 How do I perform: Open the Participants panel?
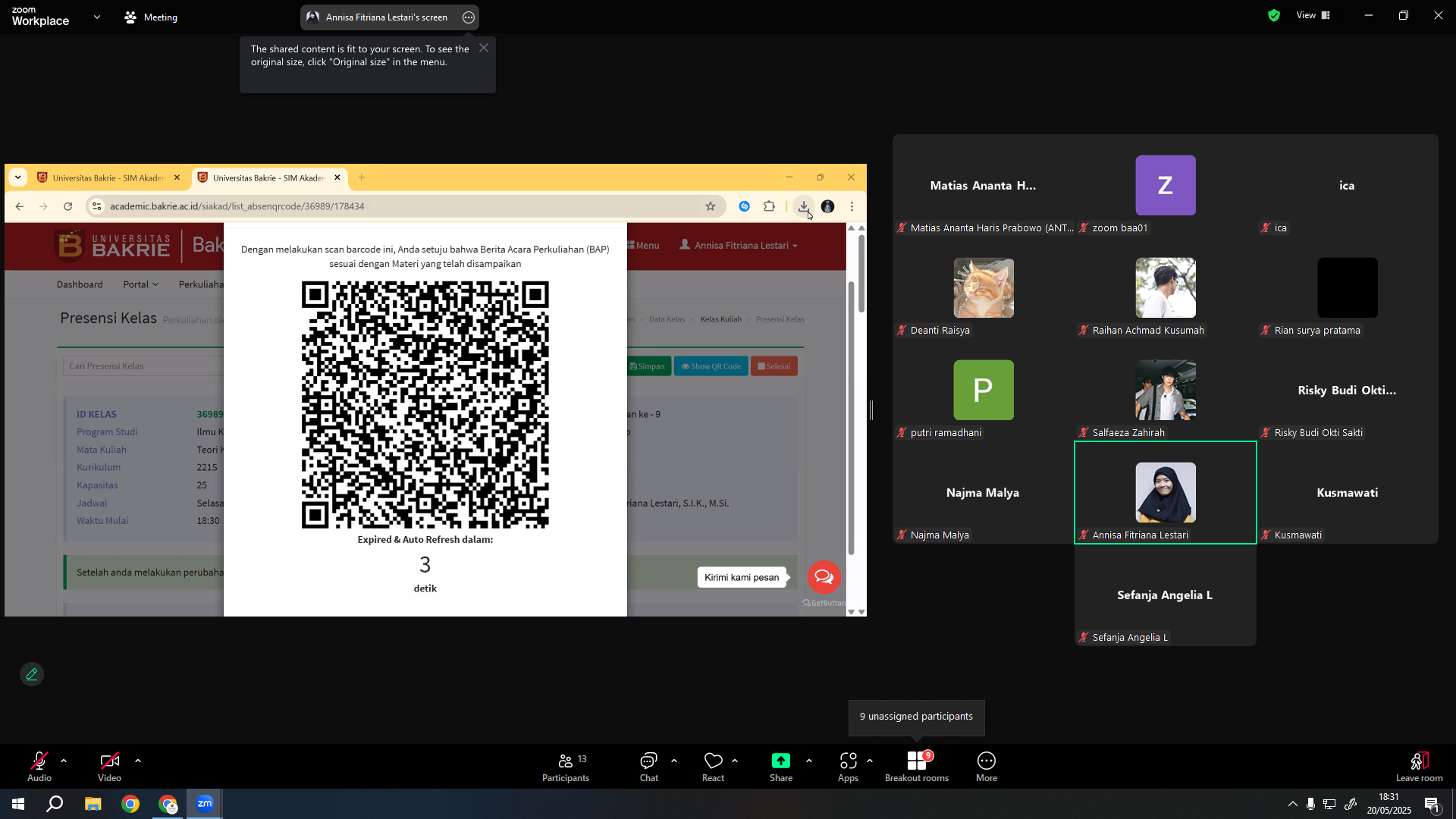(x=566, y=766)
